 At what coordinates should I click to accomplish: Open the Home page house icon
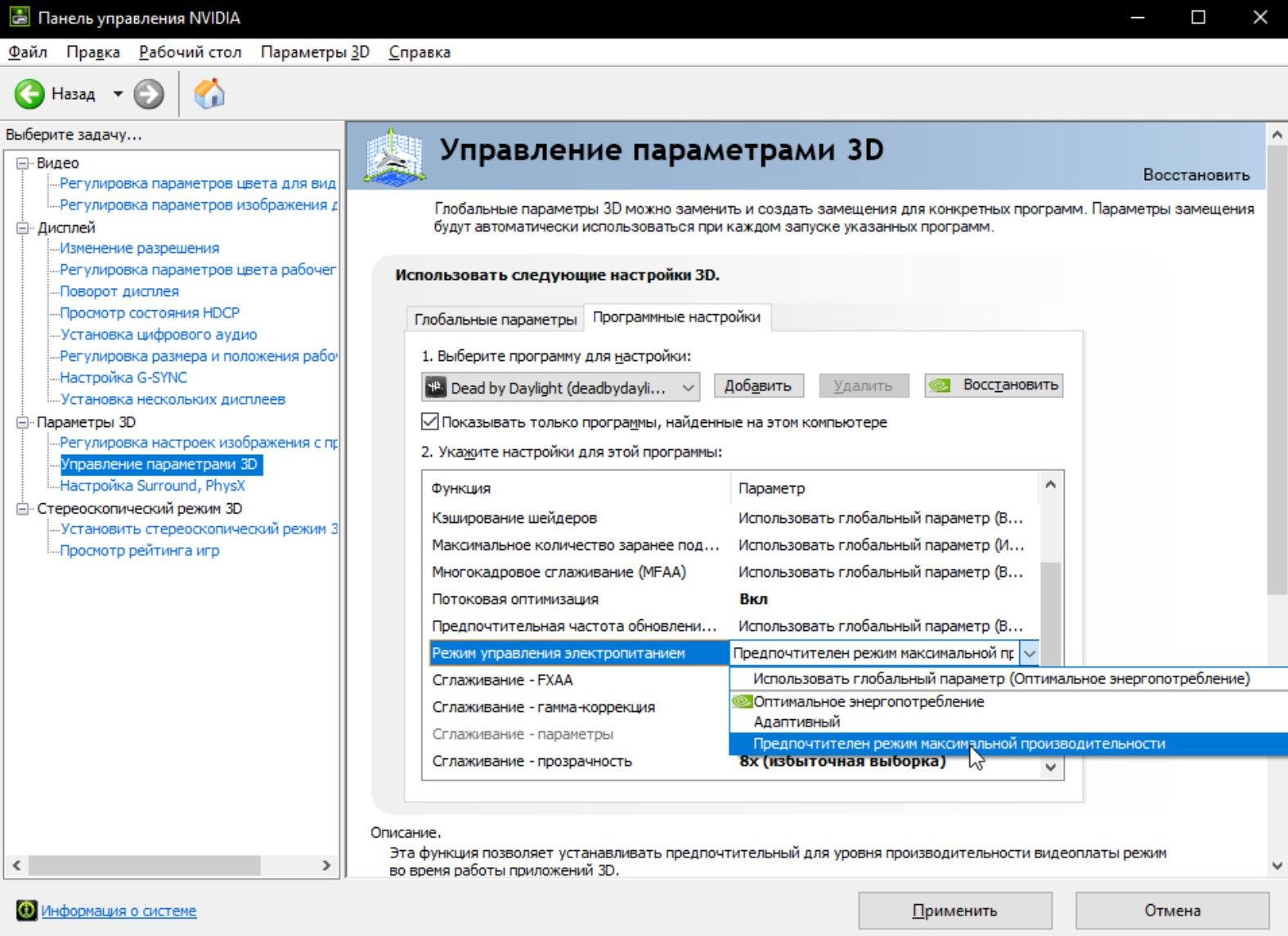click(x=209, y=93)
